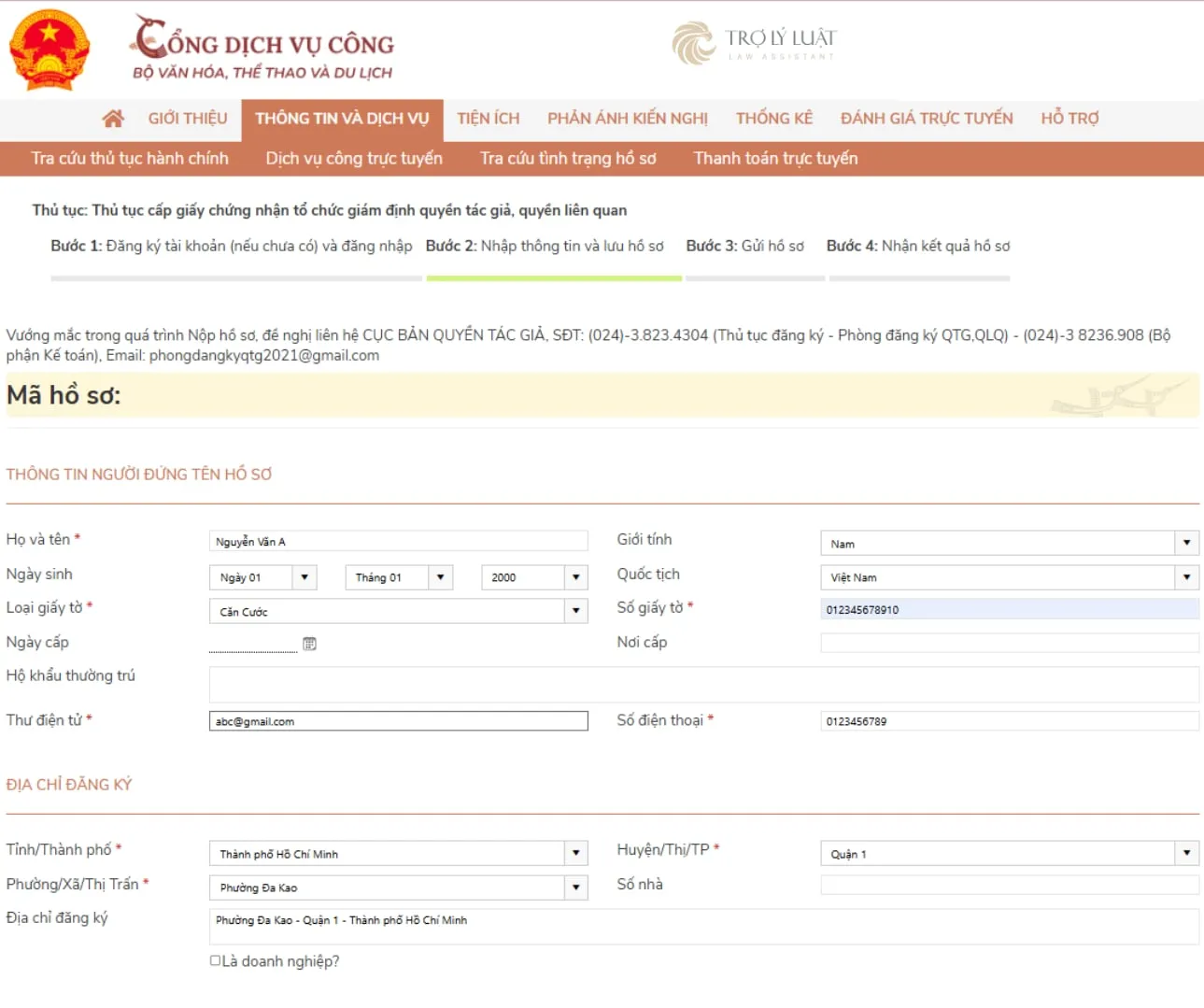This screenshot has height=1008, width=1204.
Task: Click the Trợ Lý Luật logo
Action: (753, 43)
